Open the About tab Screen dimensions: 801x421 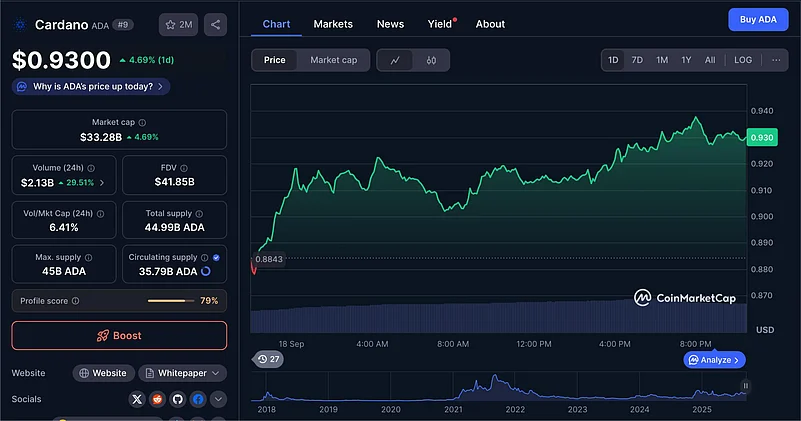tap(490, 24)
